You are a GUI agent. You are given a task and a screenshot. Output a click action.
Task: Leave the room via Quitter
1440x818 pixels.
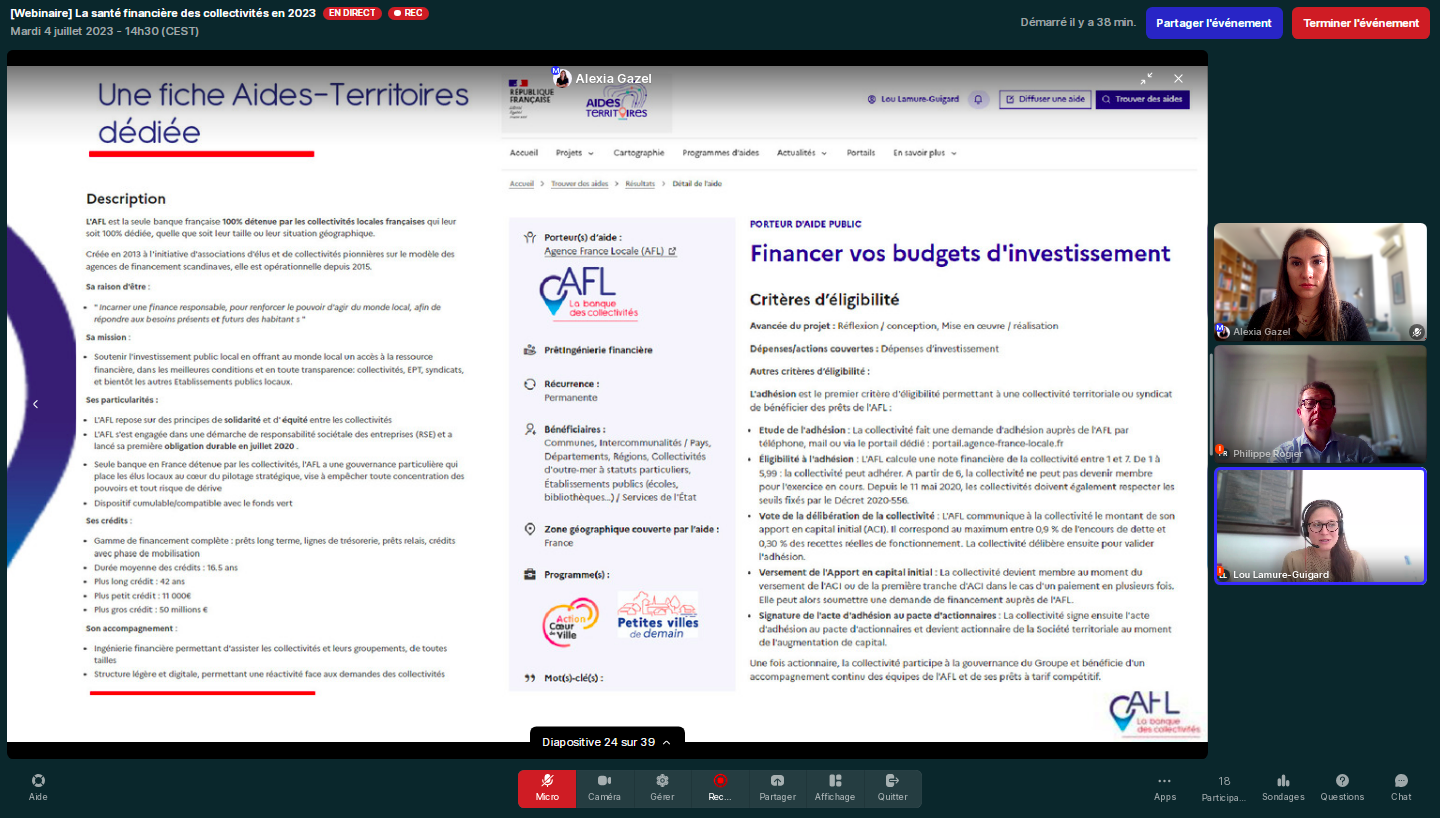892,788
